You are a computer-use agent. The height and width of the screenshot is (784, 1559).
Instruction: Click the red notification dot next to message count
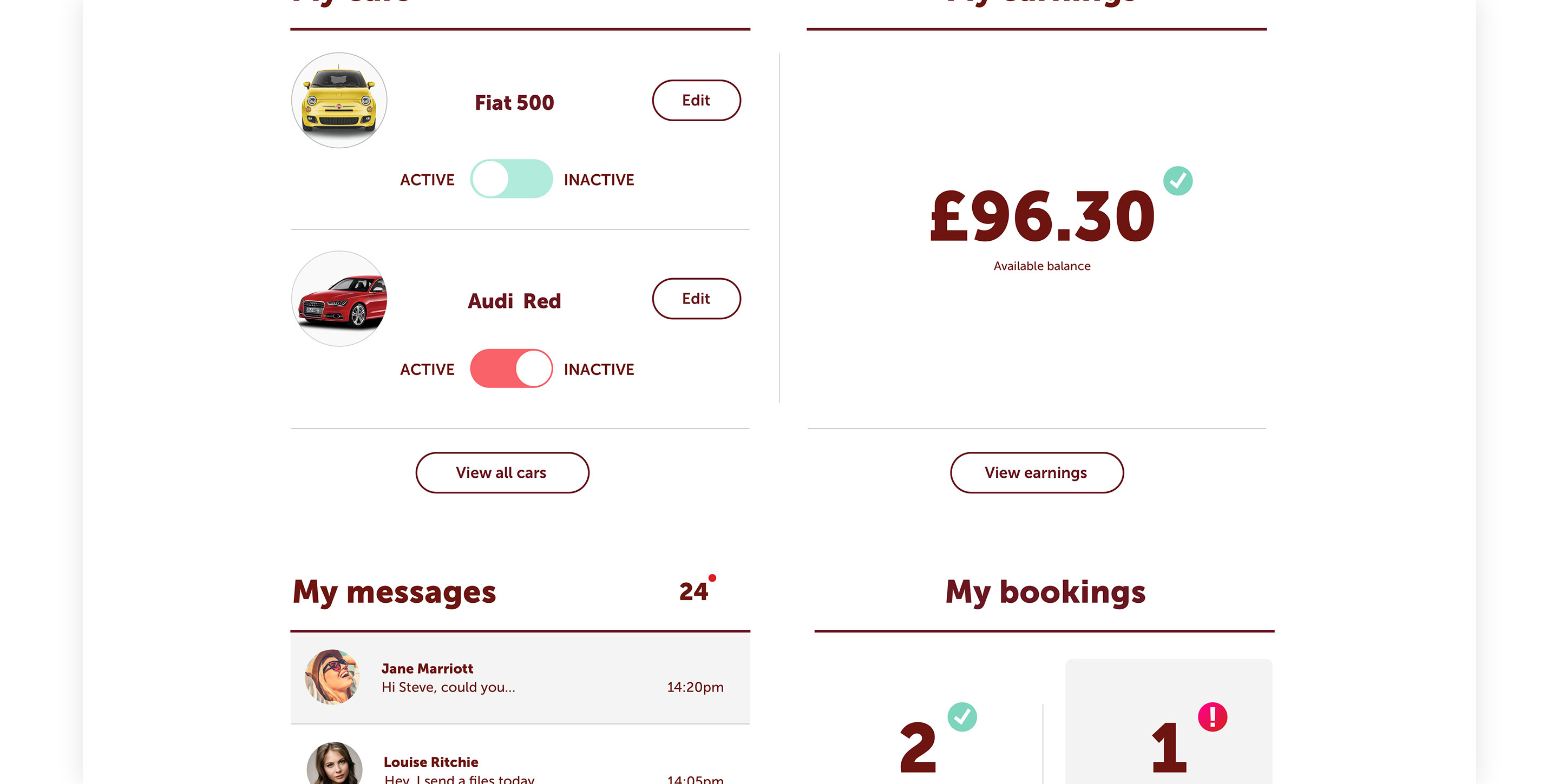pos(712,578)
